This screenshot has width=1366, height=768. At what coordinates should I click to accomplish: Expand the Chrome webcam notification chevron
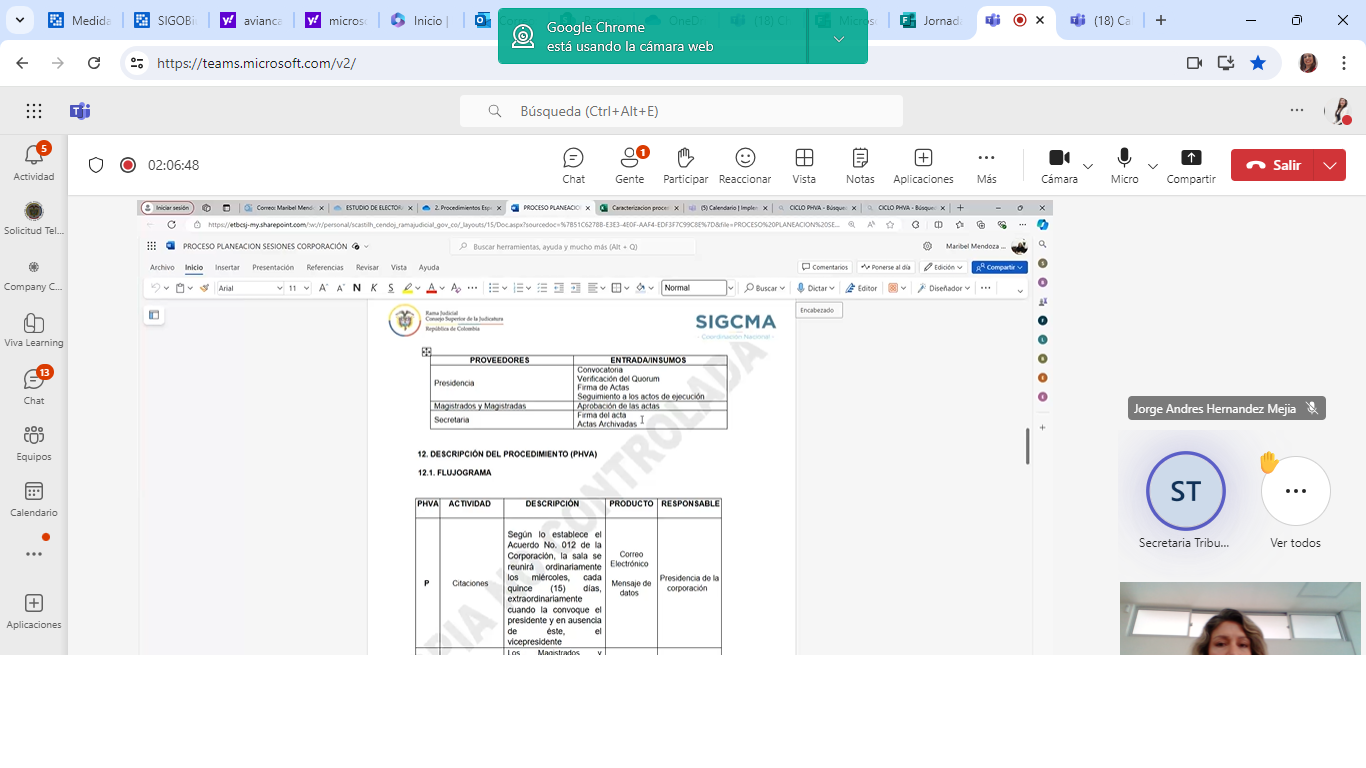point(839,38)
